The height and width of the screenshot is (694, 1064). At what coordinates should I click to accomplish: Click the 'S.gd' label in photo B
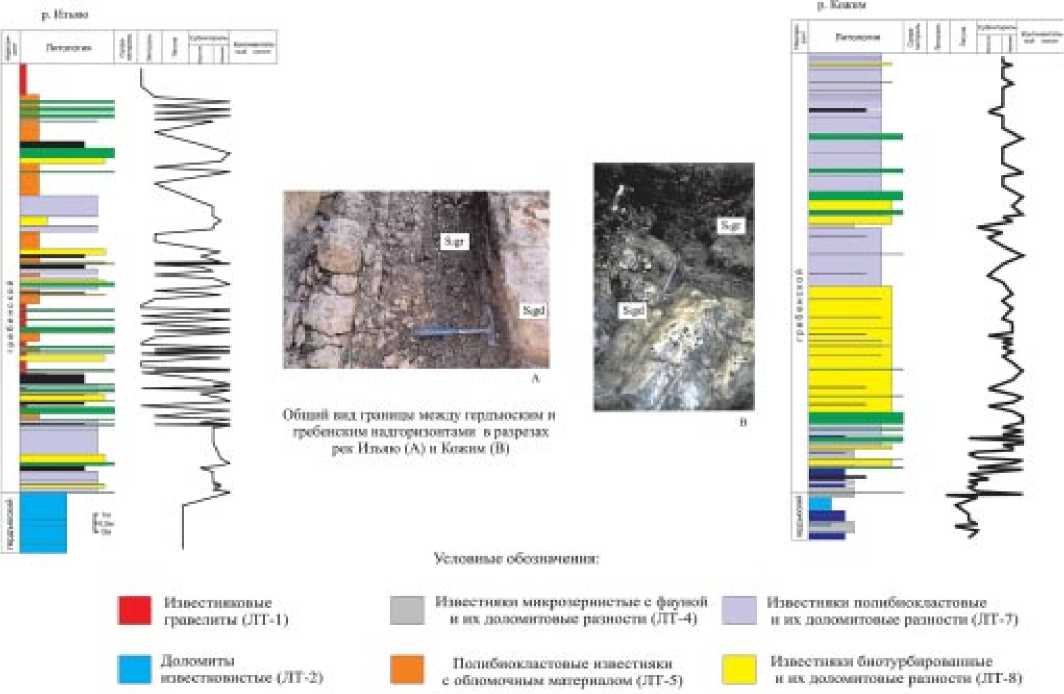pyautogui.click(x=632, y=311)
